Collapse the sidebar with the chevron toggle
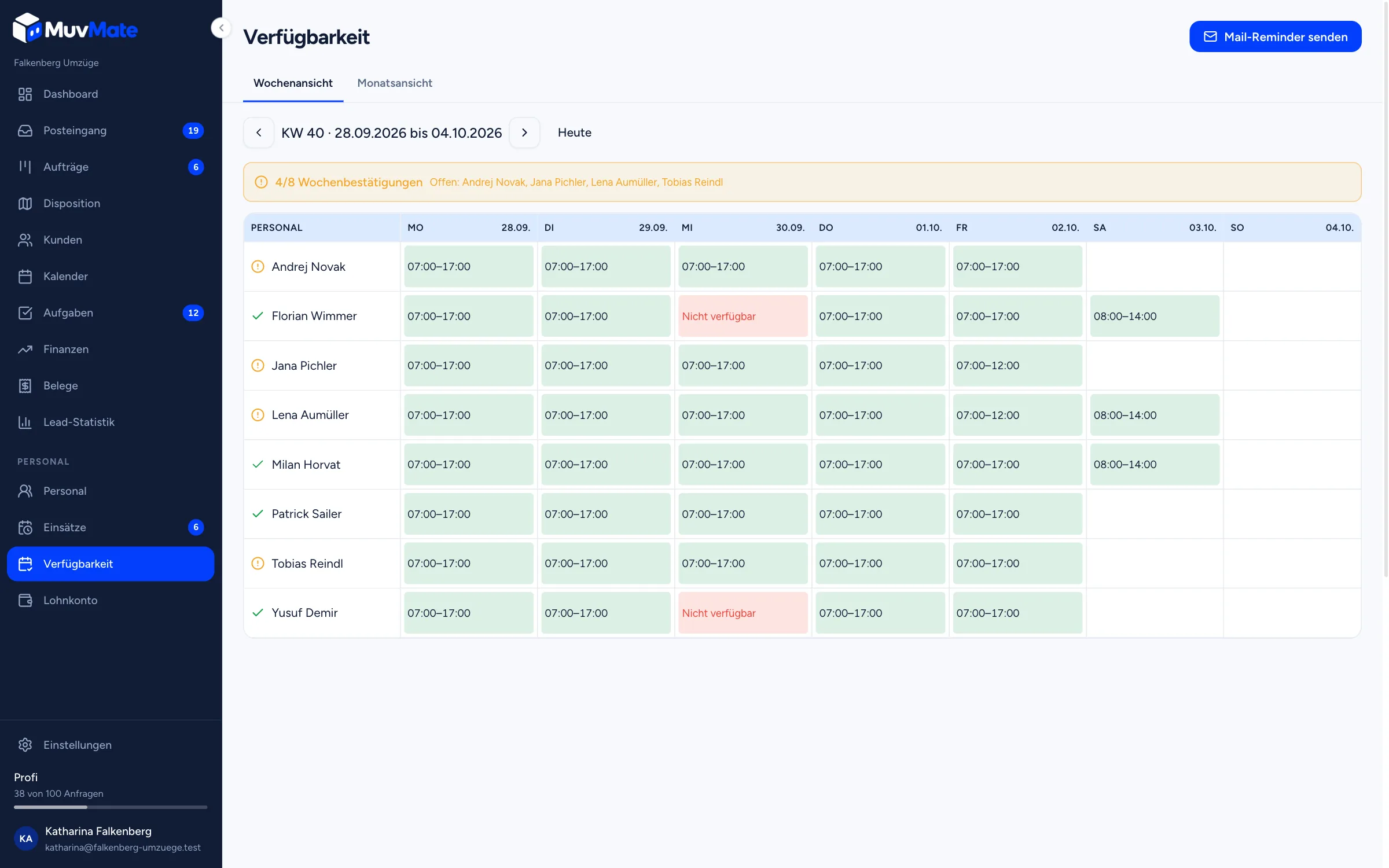1389x868 pixels. point(221,28)
